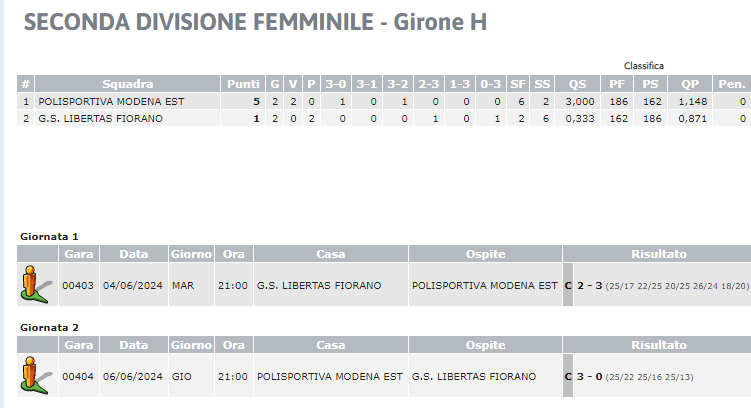Select the G.S. LIBERTAS FIORANO standings row
751x408 pixels.
point(384,118)
